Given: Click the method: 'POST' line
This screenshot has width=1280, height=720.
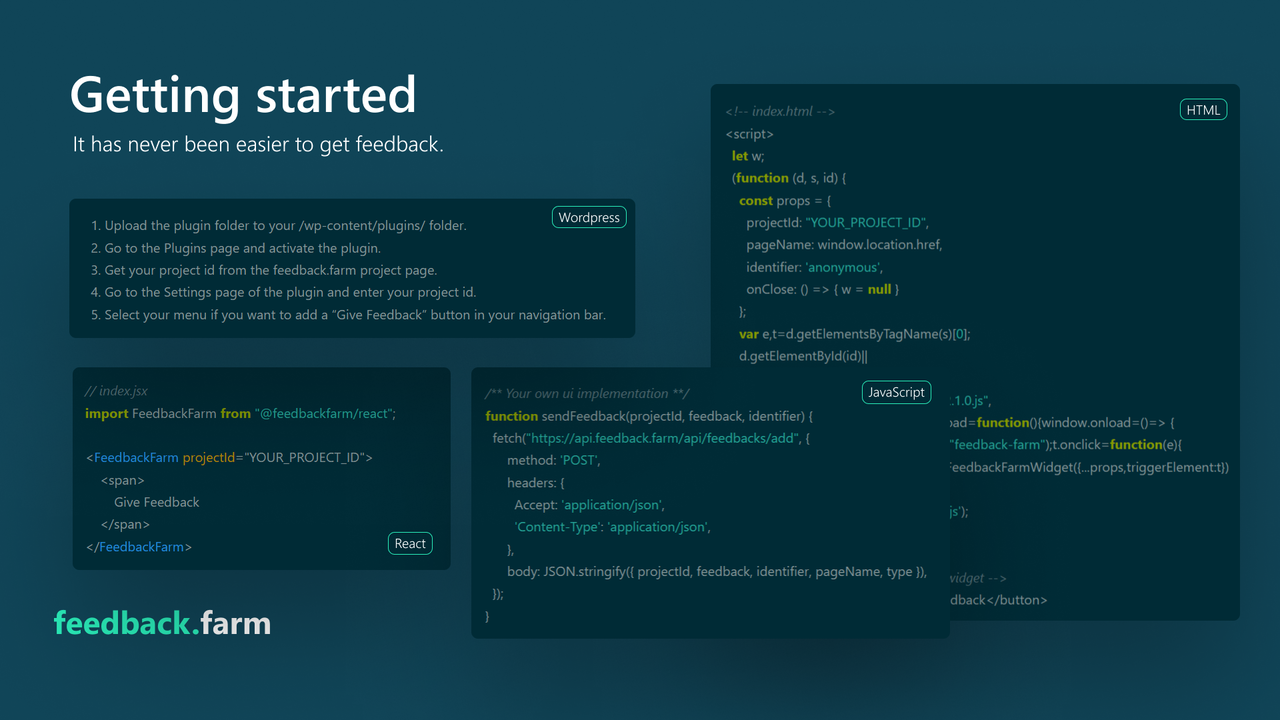Looking at the screenshot, I should point(553,460).
